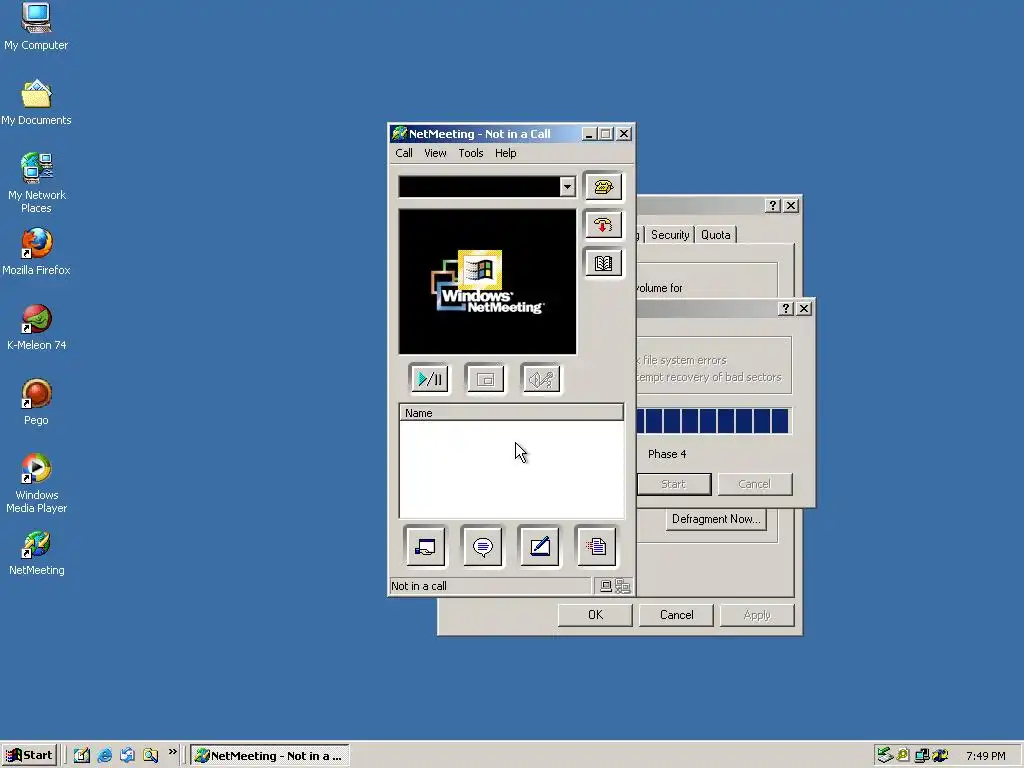Click Cancel in the Check Disk dialog
Screen dimensions: 1024x768
(754, 484)
